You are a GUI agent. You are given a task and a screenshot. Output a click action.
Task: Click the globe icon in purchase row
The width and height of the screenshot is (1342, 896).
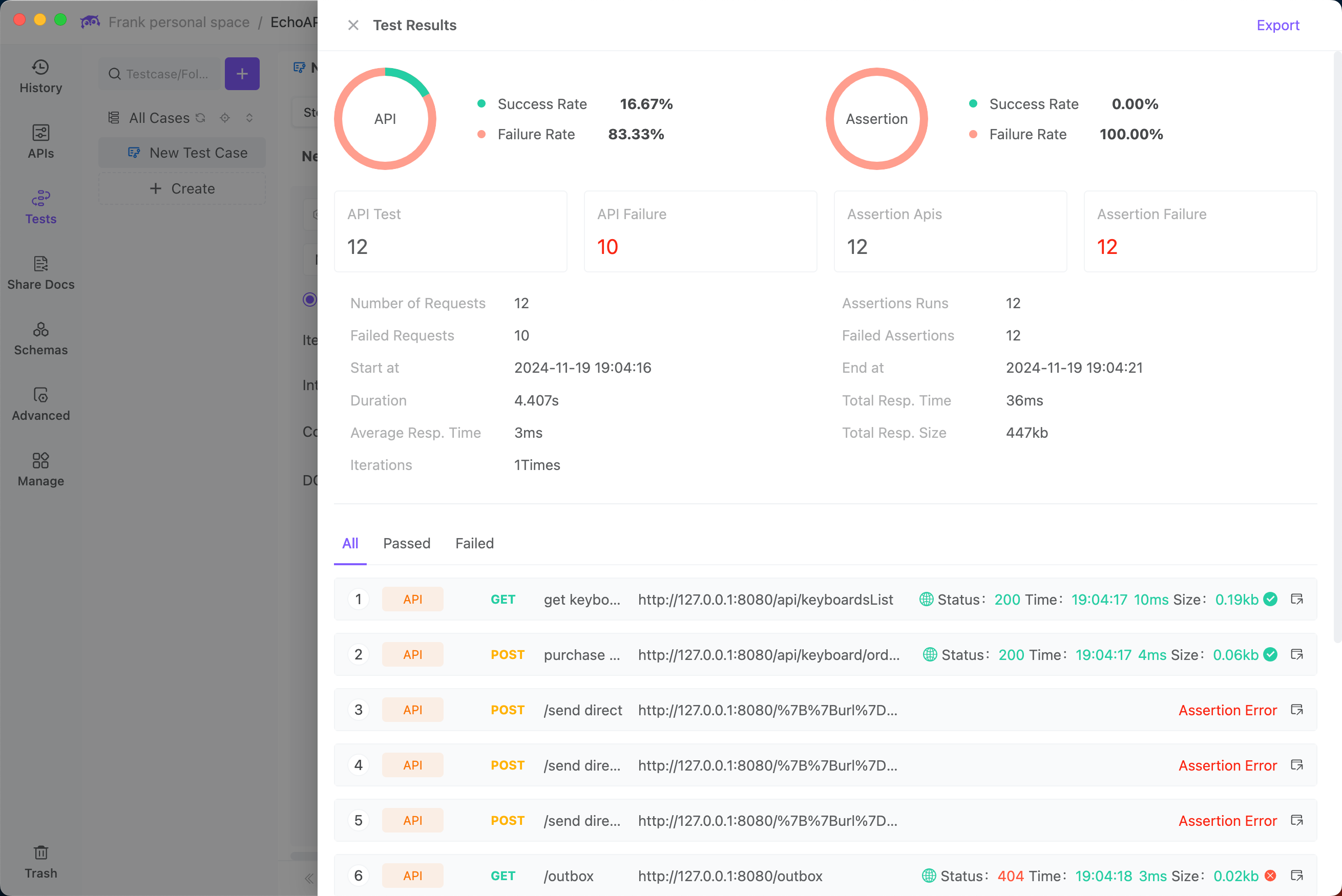[x=929, y=655]
